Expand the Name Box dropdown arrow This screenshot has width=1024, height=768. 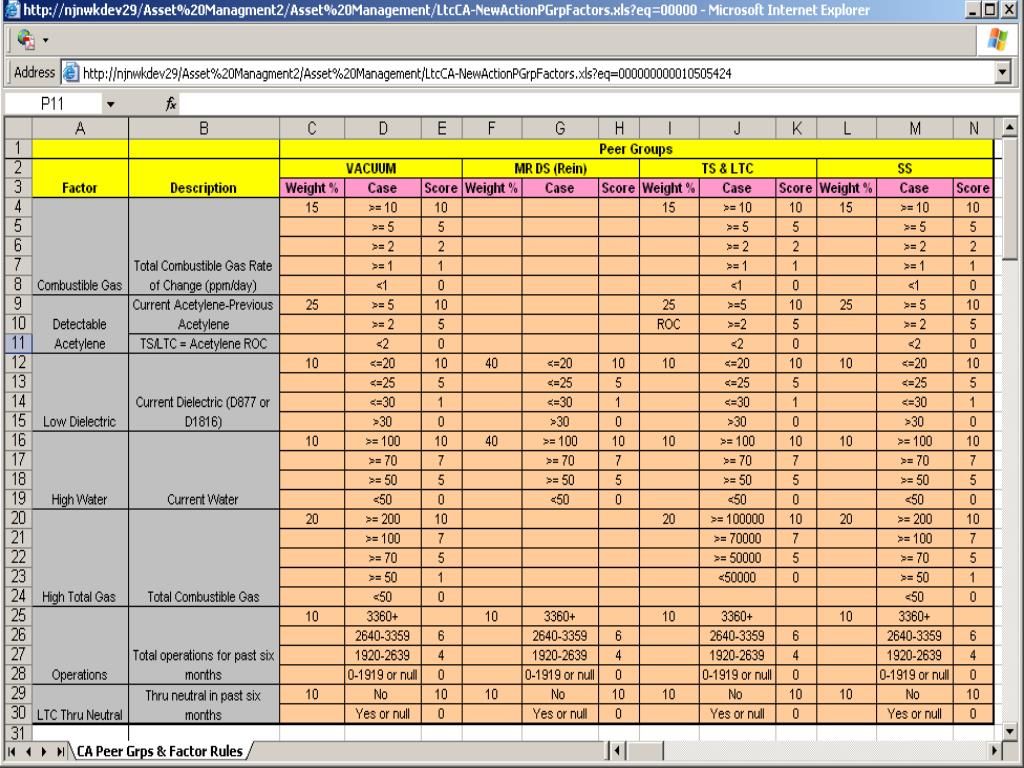pyautogui.click(x=110, y=104)
